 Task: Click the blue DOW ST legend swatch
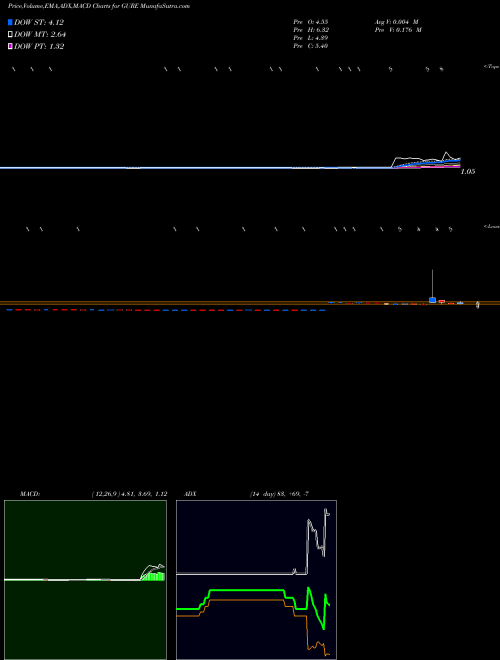[x=10, y=22]
